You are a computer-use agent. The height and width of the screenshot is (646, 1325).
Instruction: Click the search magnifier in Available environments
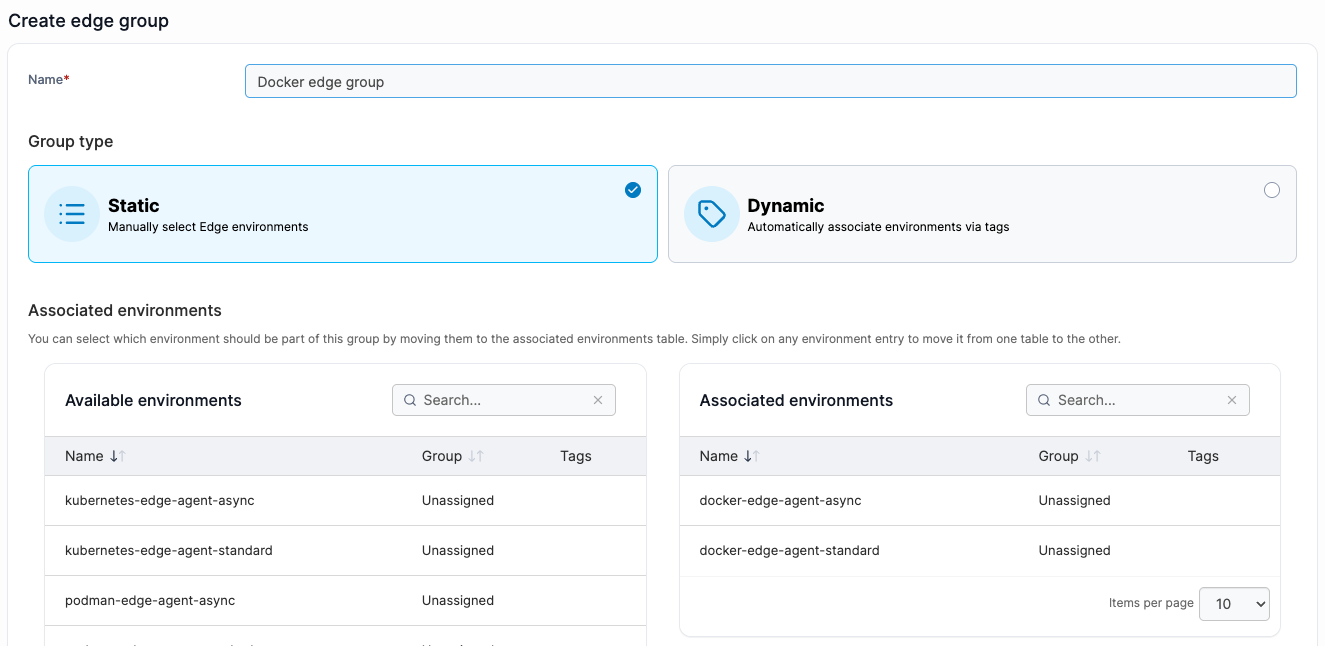pos(410,400)
